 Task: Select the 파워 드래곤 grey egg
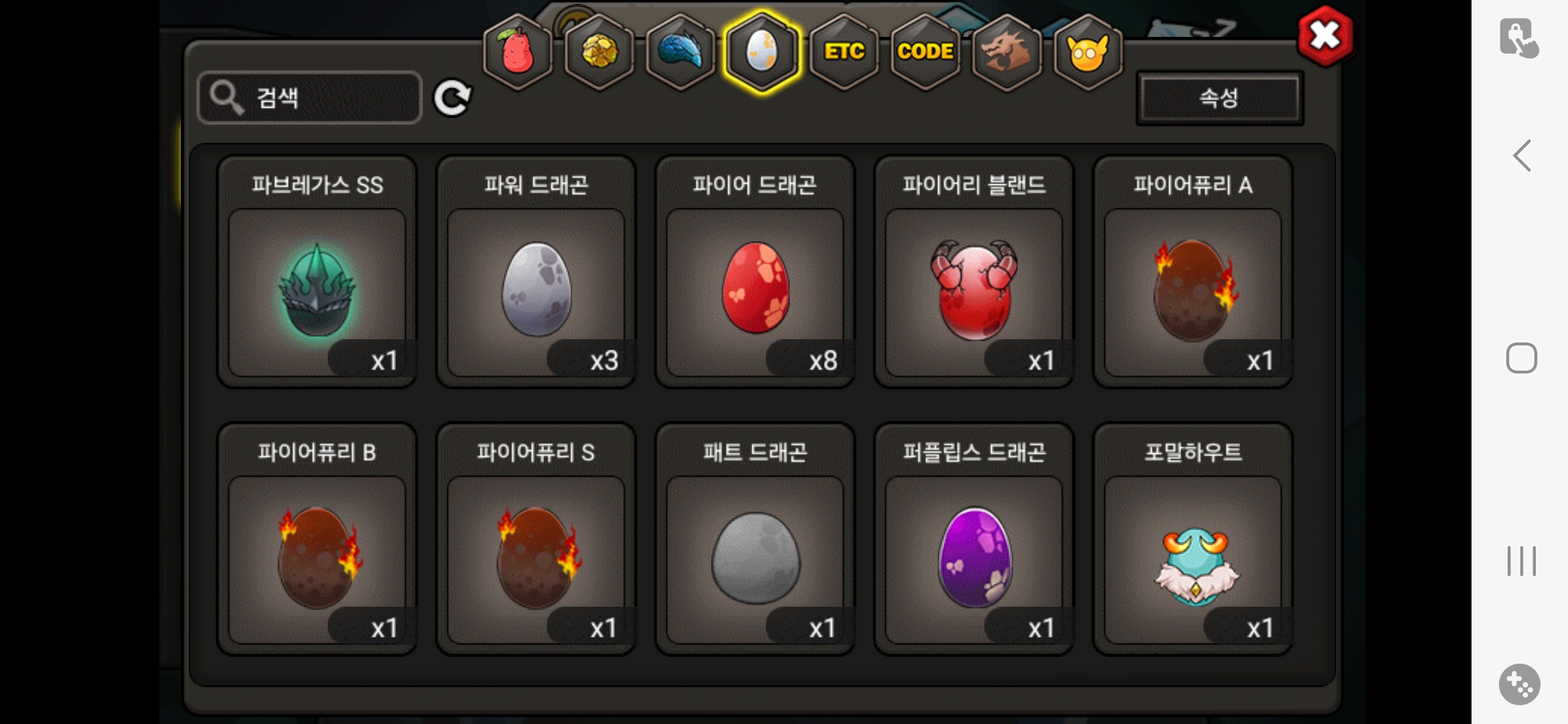click(536, 271)
